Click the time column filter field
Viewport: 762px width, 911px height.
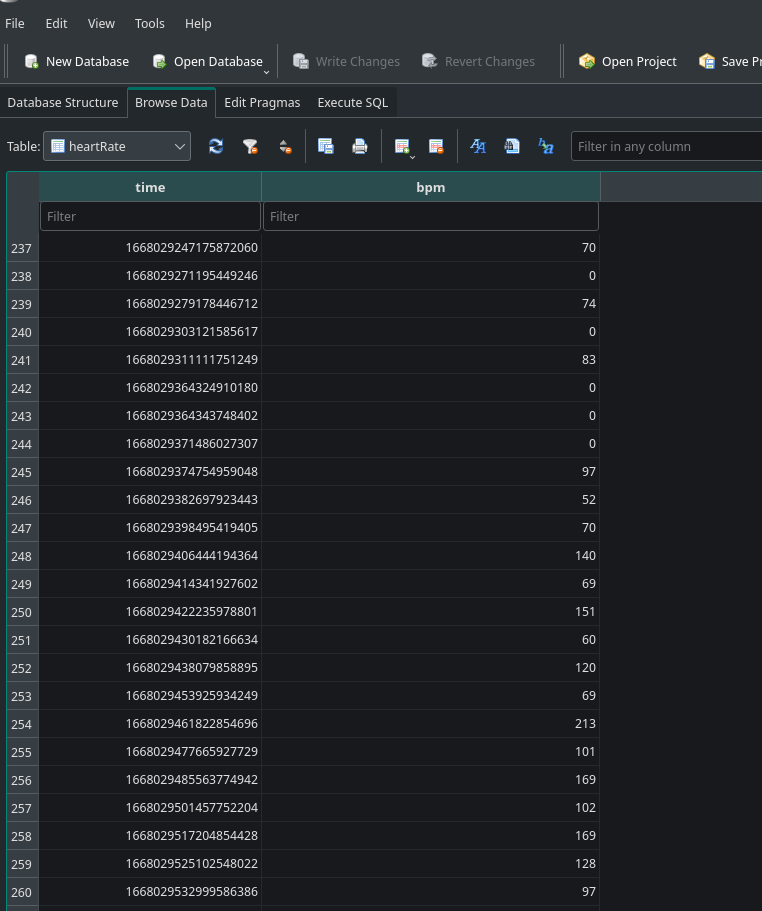click(150, 216)
